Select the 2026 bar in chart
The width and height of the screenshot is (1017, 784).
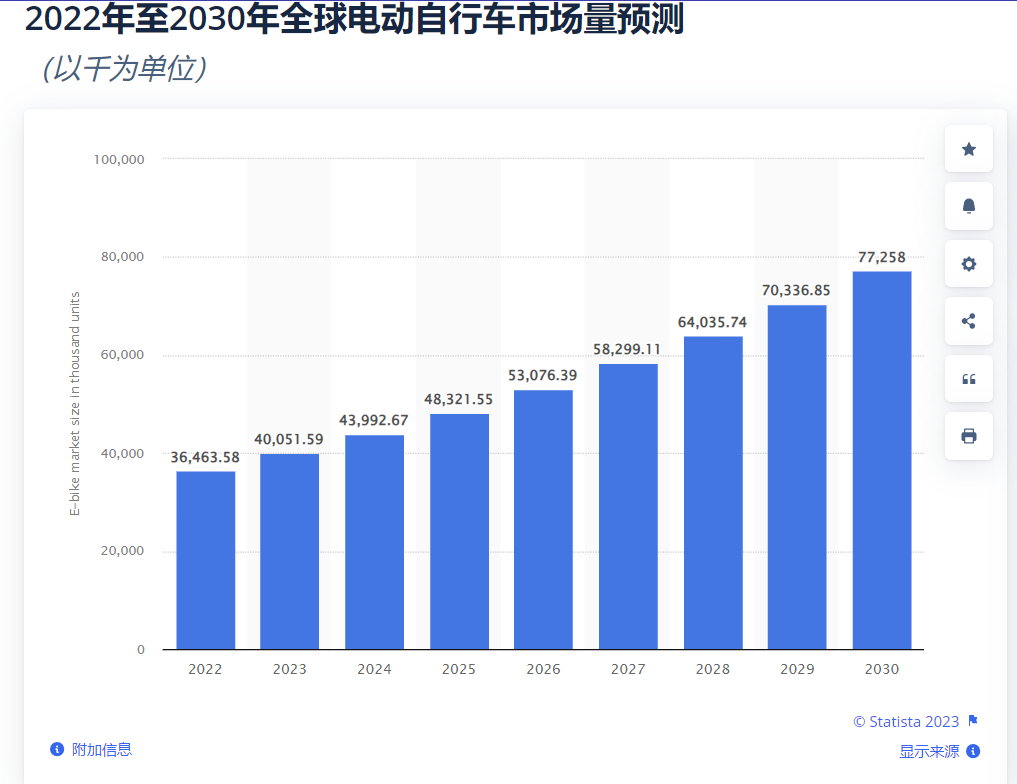pyautogui.click(x=543, y=519)
